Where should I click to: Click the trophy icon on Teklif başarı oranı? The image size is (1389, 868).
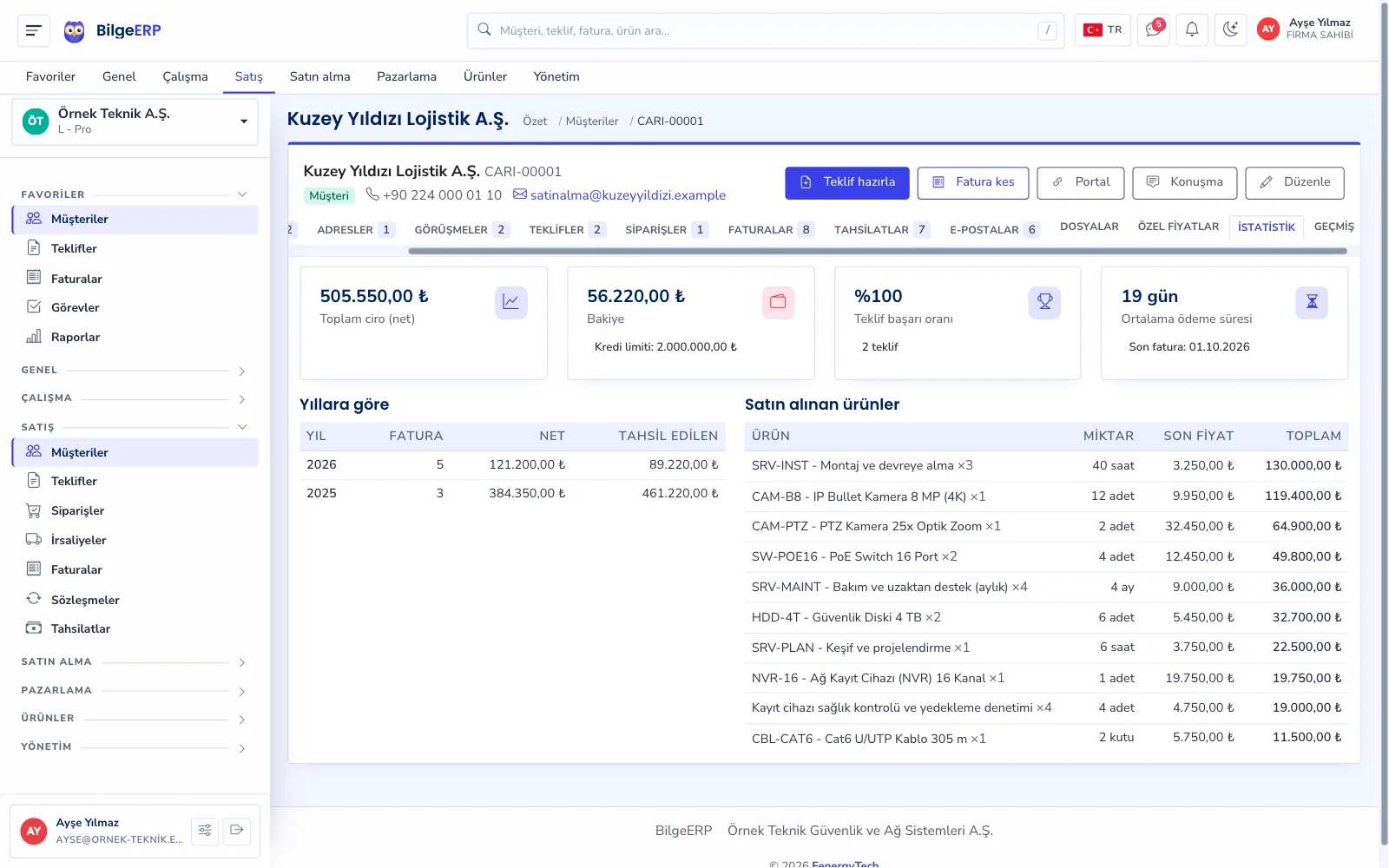[1045, 302]
